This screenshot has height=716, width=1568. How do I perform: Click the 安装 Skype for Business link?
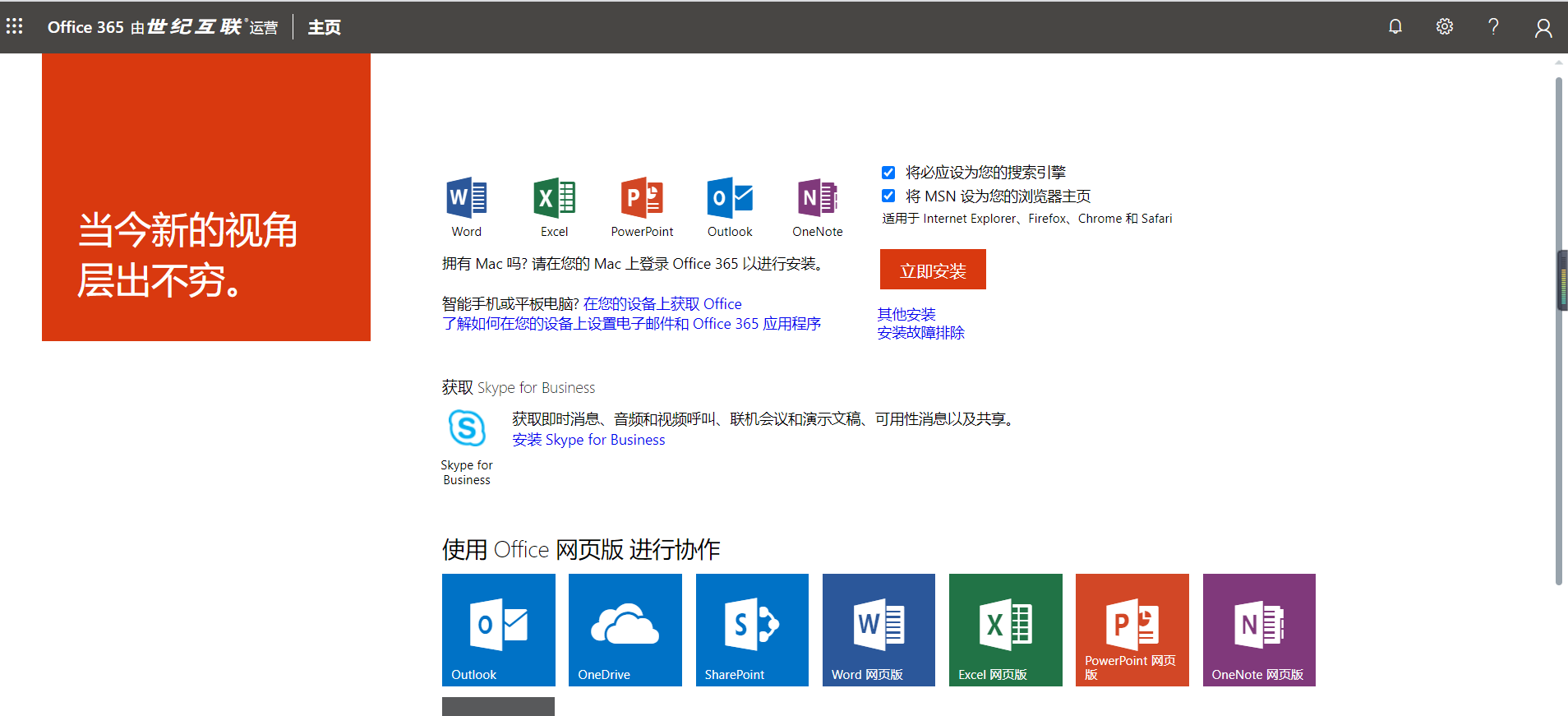coord(588,440)
